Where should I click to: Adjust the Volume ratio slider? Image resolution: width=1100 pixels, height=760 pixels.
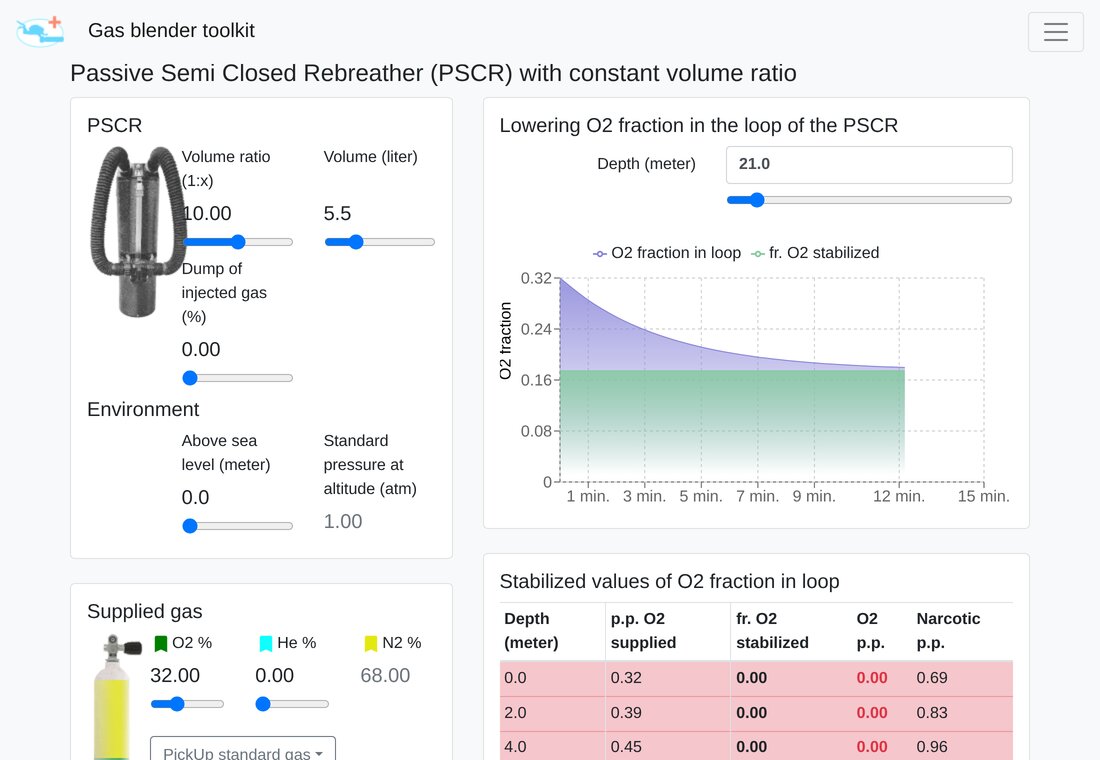pyautogui.click(x=237, y=242)
